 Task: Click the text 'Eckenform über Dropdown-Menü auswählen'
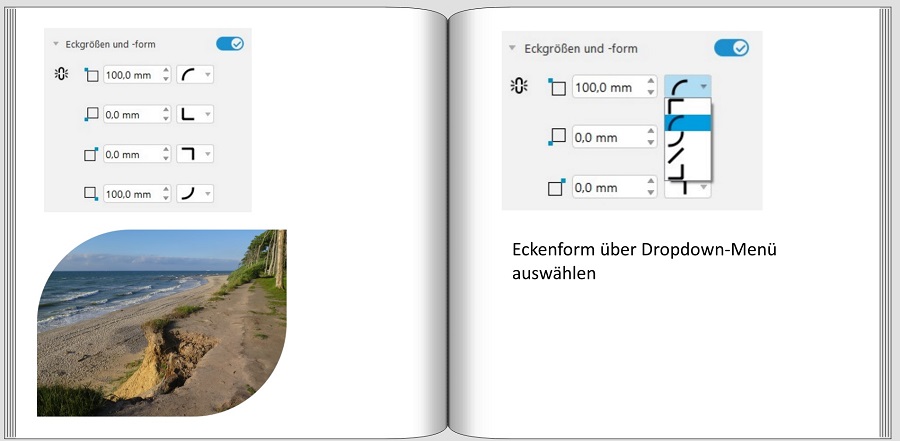(644, 261)
